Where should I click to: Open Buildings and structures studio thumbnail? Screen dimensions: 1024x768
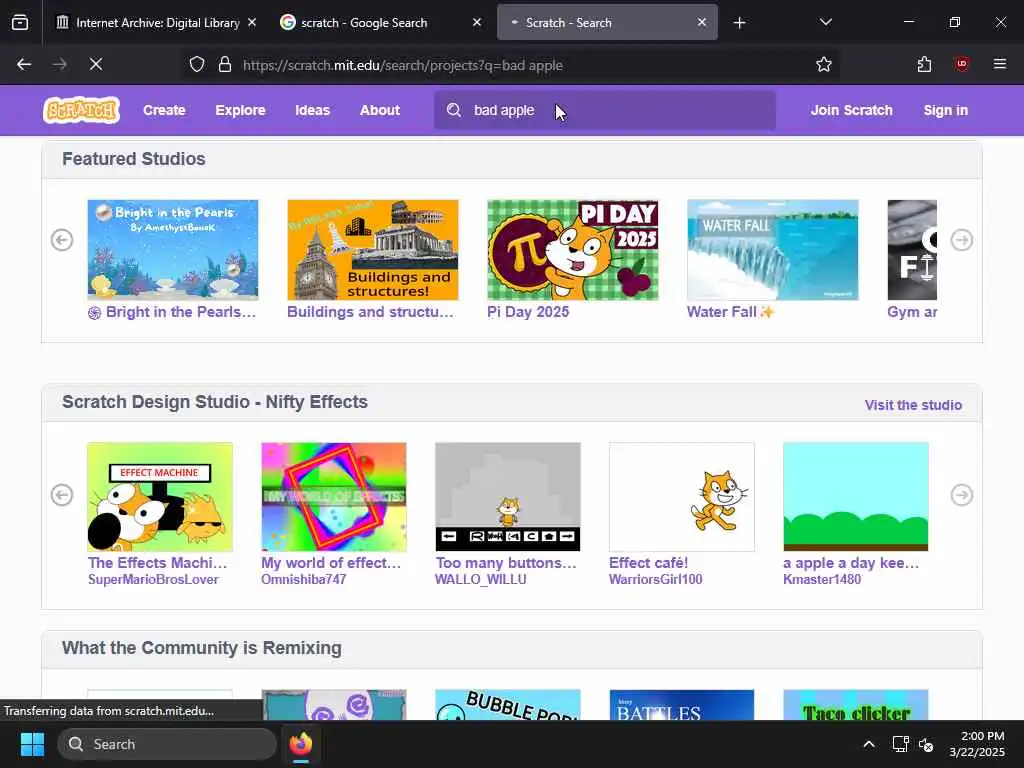(373, 250)
